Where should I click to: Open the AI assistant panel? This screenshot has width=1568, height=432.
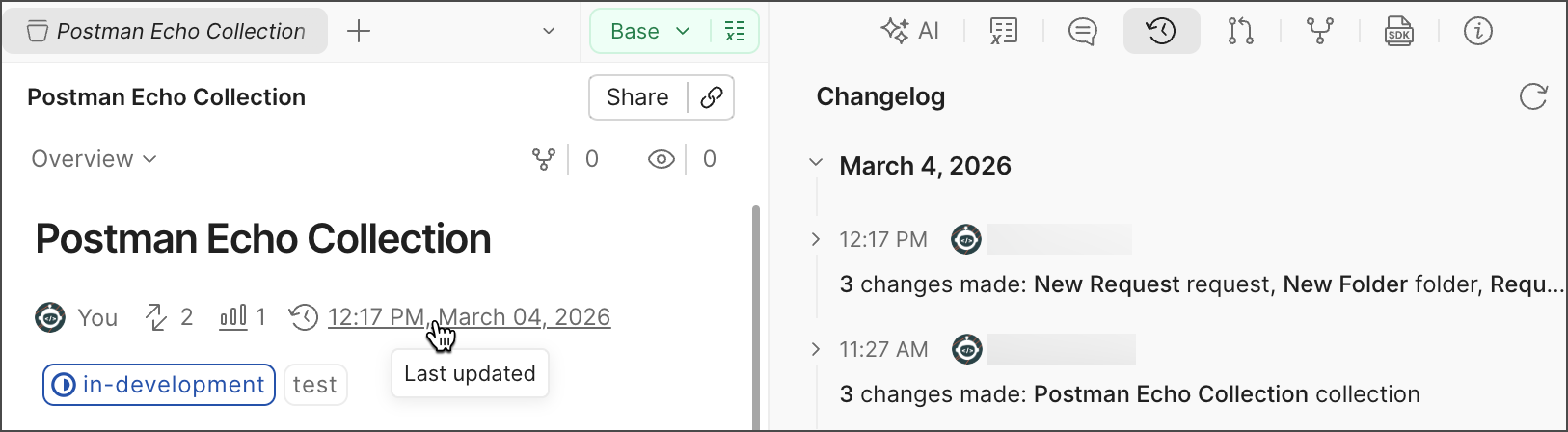coord(909,31)
